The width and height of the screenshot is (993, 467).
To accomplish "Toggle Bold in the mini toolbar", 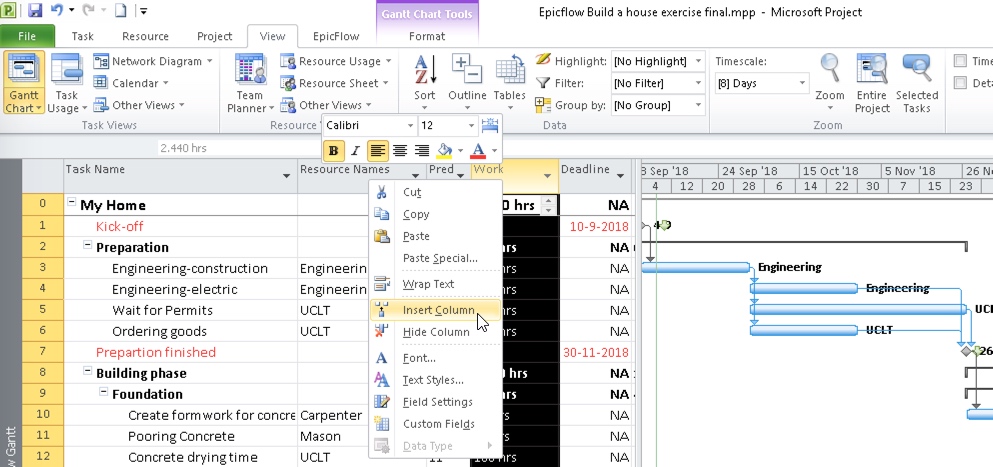I will 333,151.
